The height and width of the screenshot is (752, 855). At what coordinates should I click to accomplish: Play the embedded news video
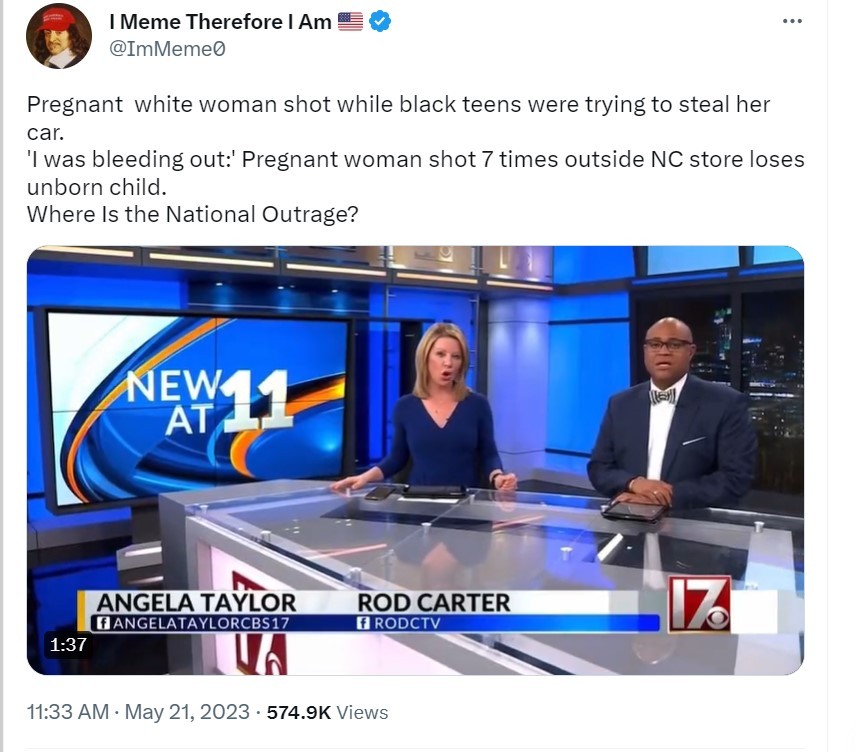point(415,460)
